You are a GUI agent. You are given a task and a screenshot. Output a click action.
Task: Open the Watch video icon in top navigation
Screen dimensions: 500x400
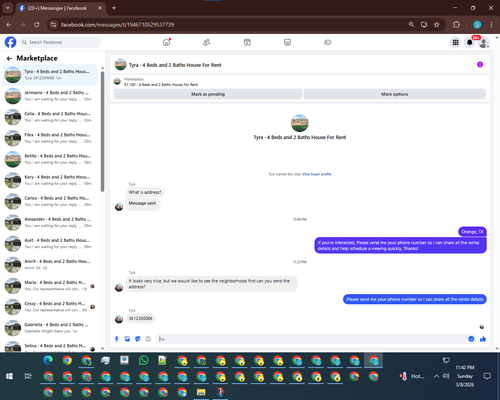247,42
